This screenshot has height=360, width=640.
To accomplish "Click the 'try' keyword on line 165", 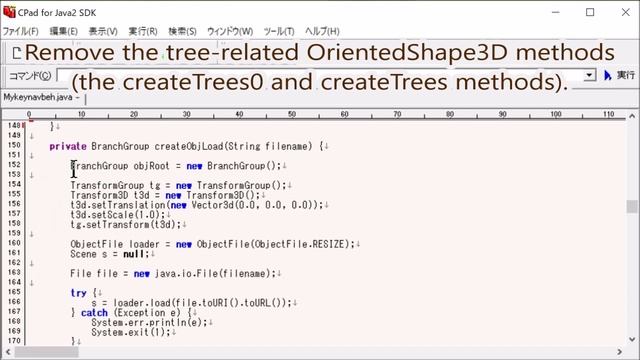I will pyautogui.click(x=78, y=293).
